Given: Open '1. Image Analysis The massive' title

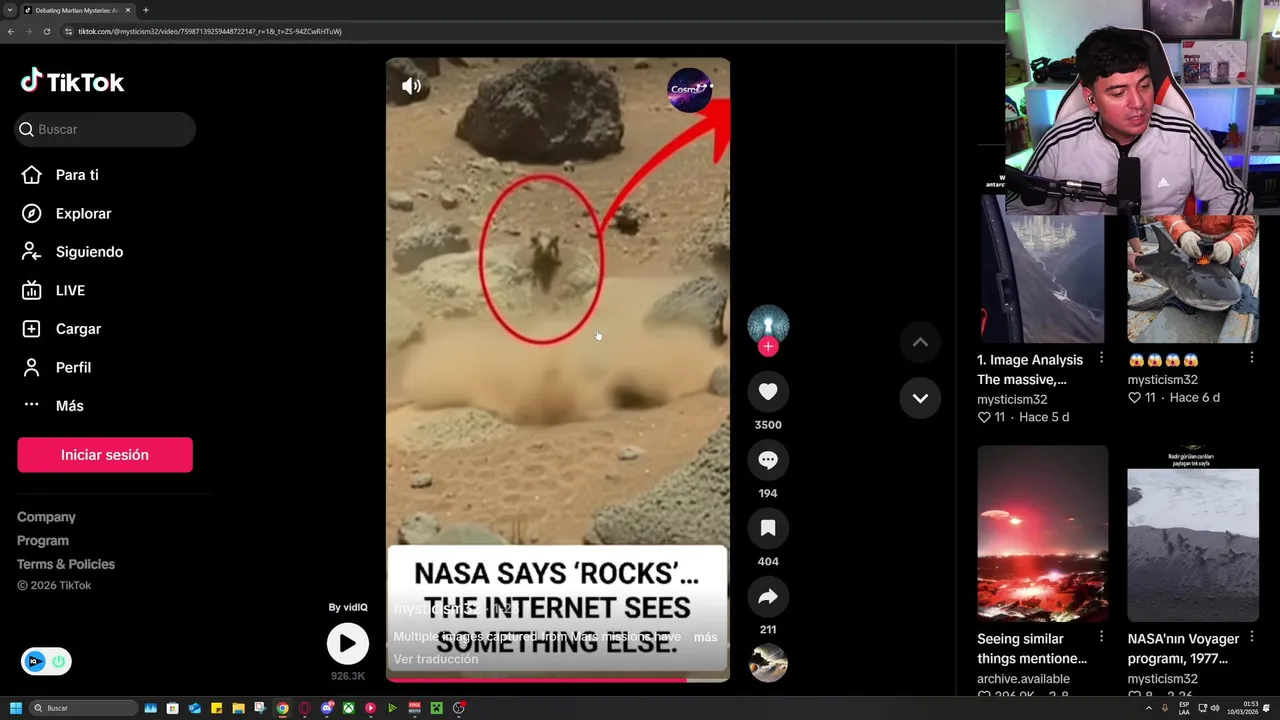Looking at the screenshot, I should pos(1030,370).
